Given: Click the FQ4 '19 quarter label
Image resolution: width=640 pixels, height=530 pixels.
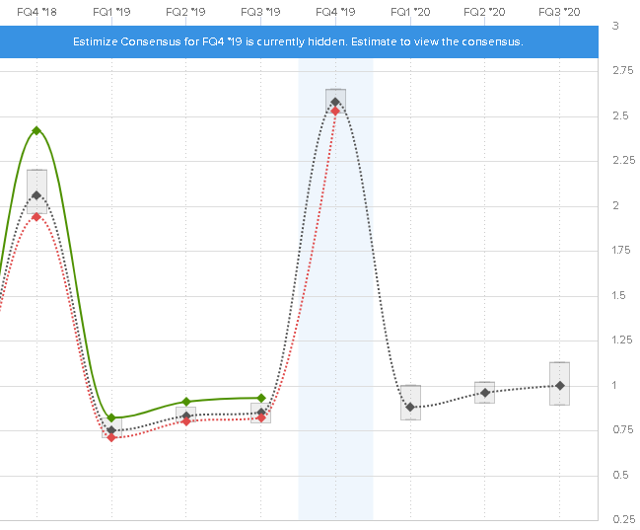Looking at the screenshot, I should pyautogui.click(x=336, y=12).
